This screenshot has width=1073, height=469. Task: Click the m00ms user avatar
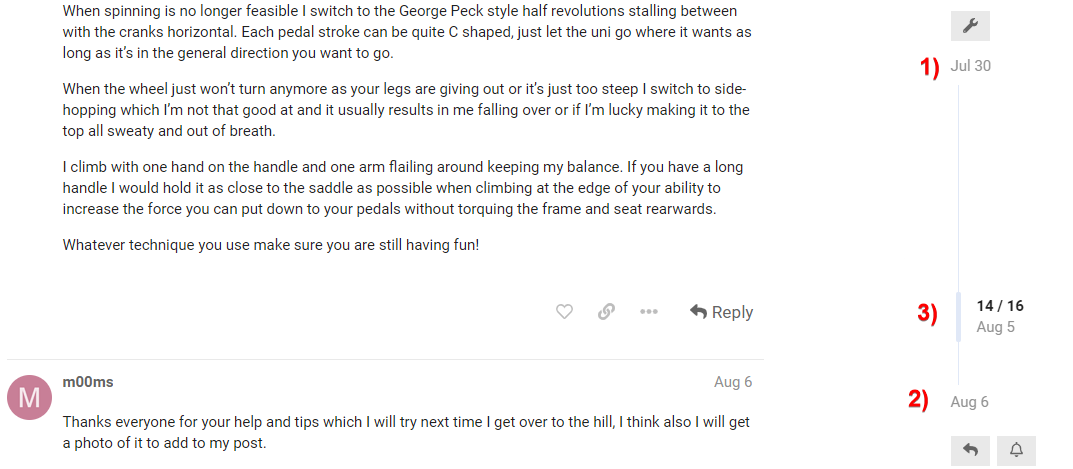30,398
